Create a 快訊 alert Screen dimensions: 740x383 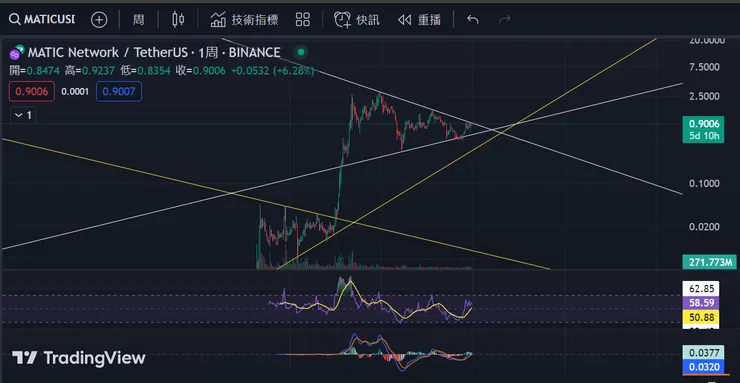coord(357,20)
